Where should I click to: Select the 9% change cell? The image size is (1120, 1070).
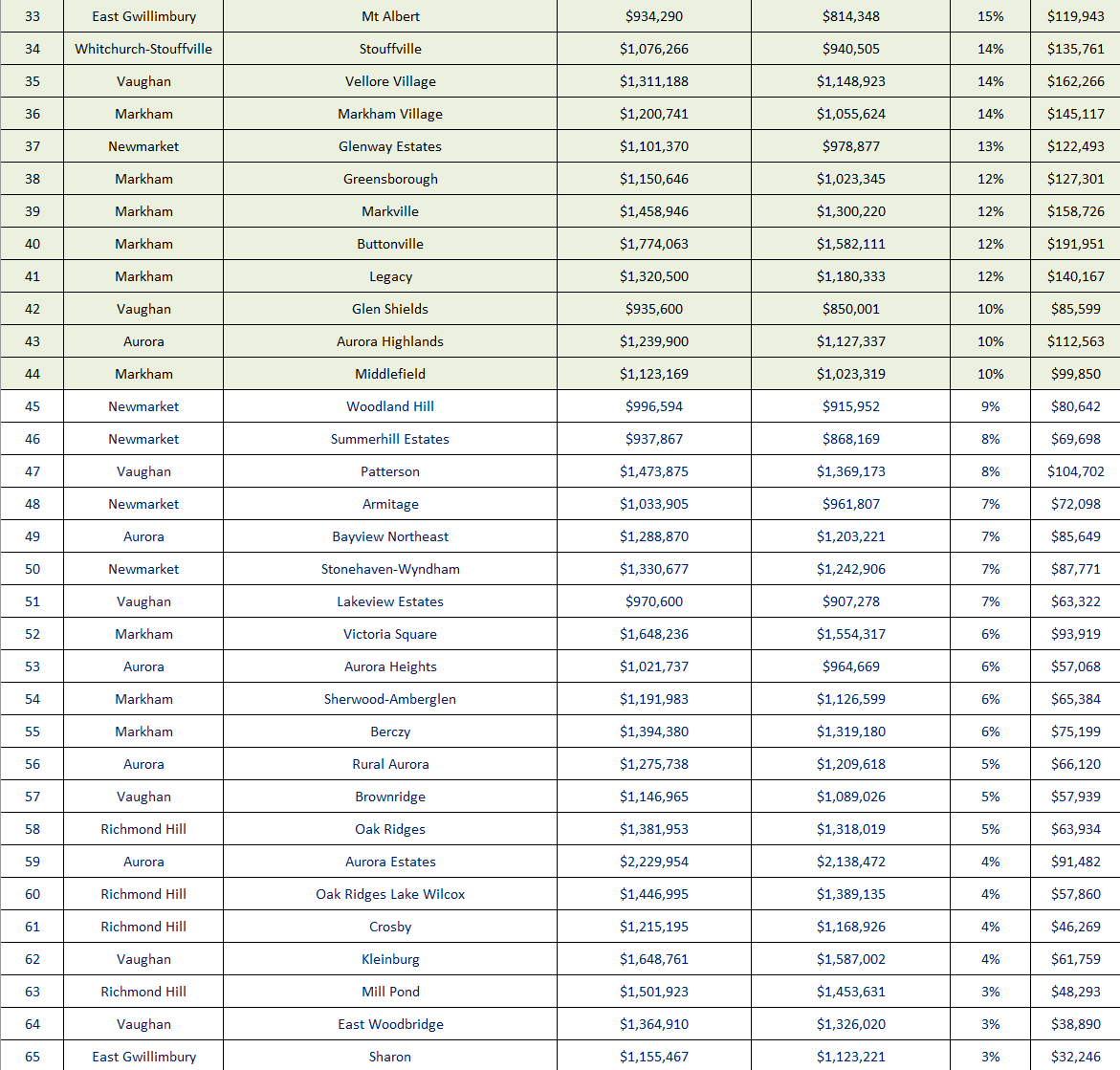(990, 406)
